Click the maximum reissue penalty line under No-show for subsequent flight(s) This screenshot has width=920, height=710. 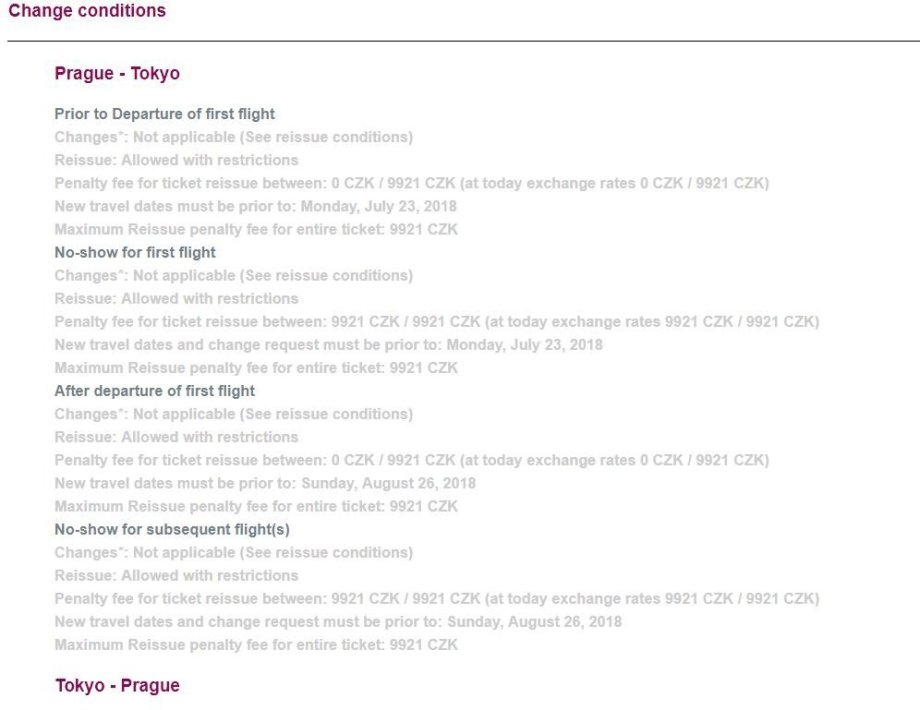(x=256, y=645)
